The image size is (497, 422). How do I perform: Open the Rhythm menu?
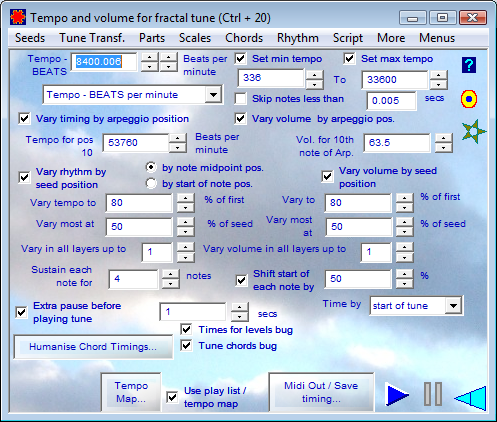pos(298,38)
